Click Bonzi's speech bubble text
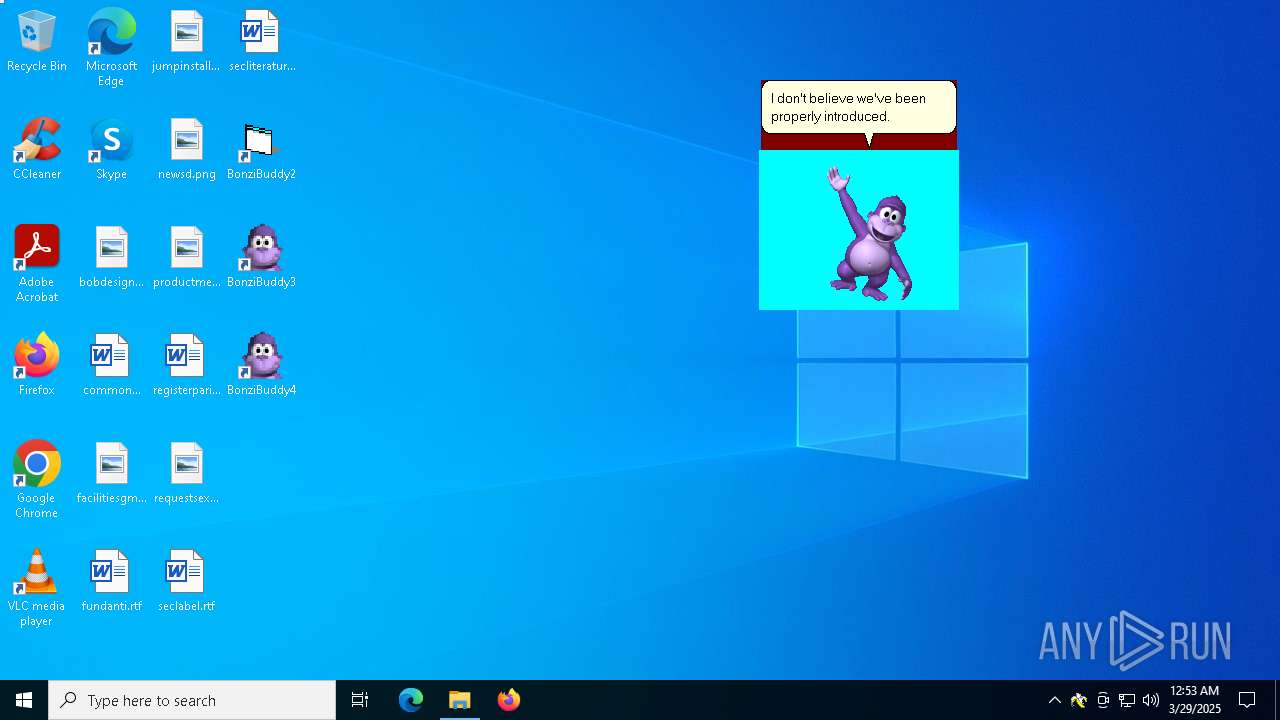This screenshot has height=720, width=1280. (848, 107)
